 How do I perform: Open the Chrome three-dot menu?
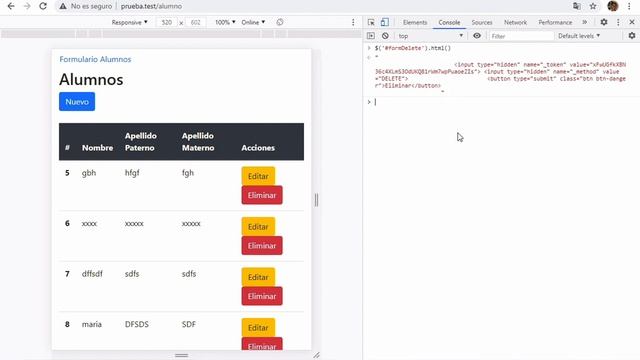(629, 6)
